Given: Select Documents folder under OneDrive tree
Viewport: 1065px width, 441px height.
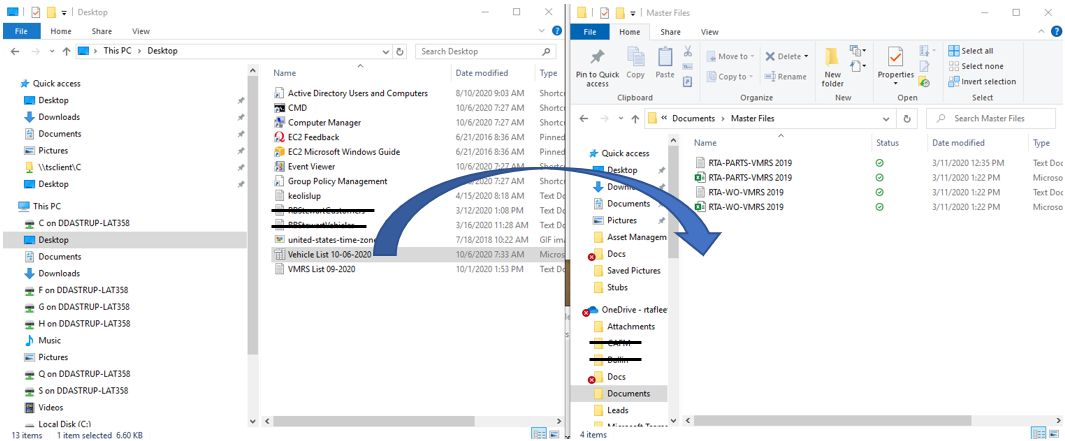Looking at the screenshot, I should point(629,393).
